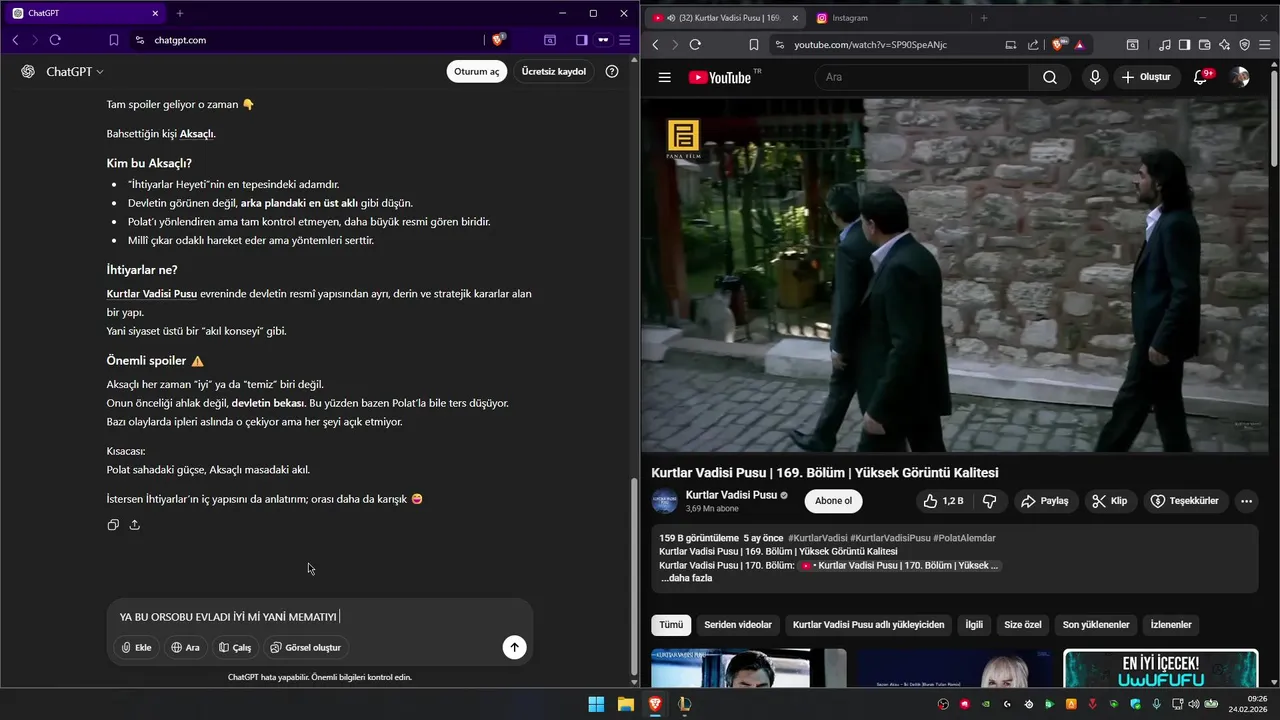The width and height of the screenshot is (1280, 720).
Task: Open the more actions three-dot menu under video
Action: pyautogui.click(x=1246, y=501)
